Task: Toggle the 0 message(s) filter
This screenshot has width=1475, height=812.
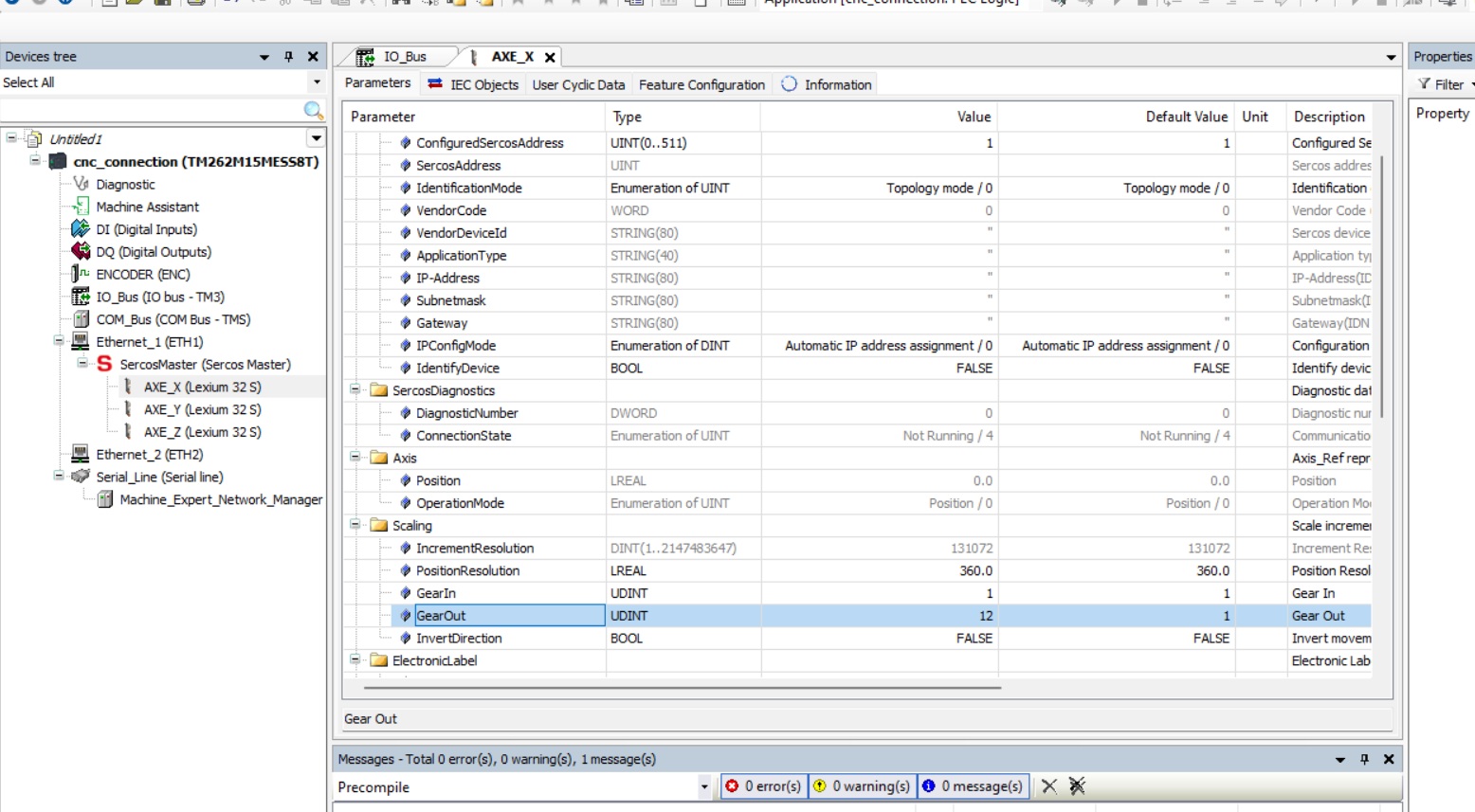Action: (973, 786)
